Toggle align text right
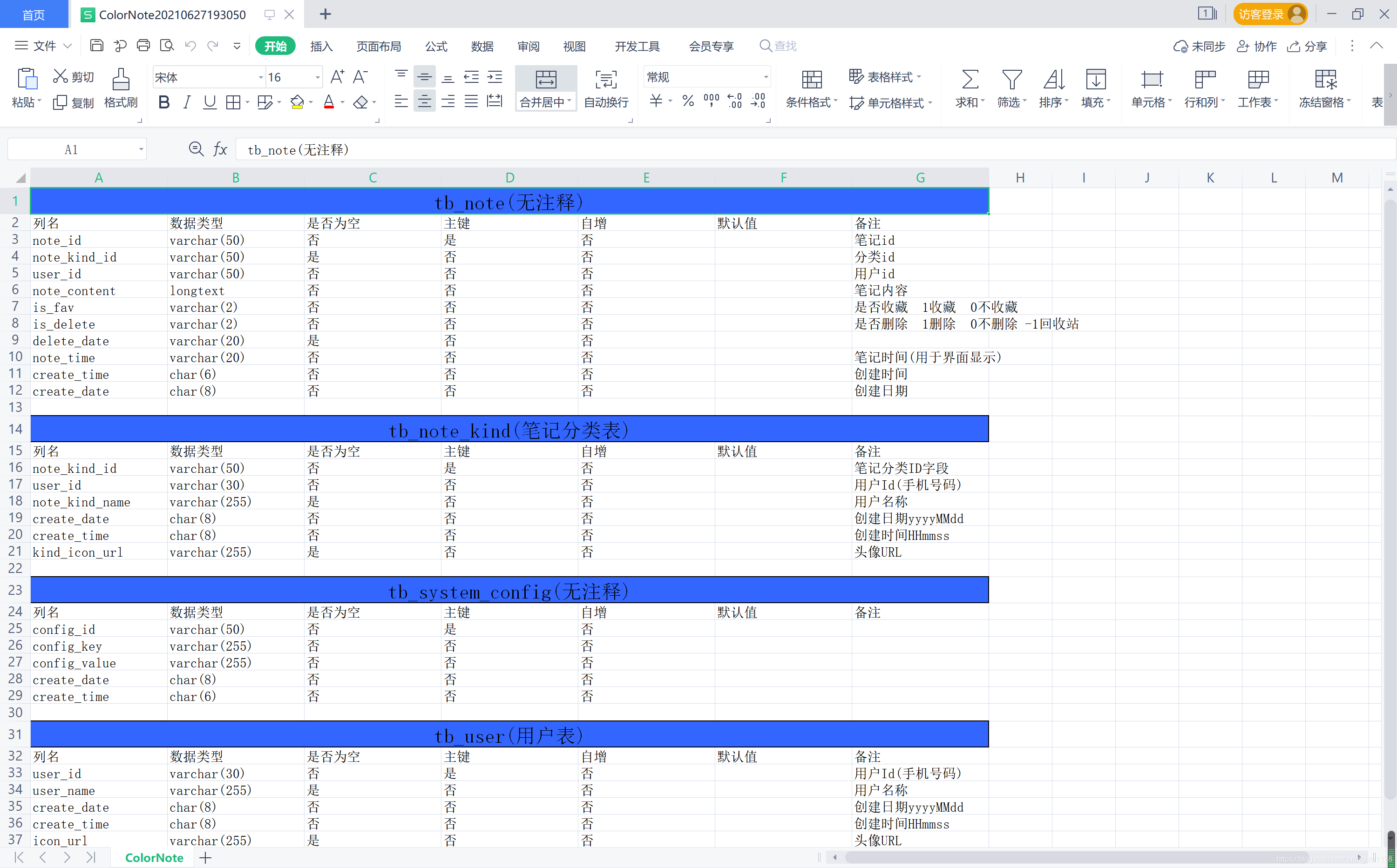This screenshot has width=1397, height=868. [448, 101]
